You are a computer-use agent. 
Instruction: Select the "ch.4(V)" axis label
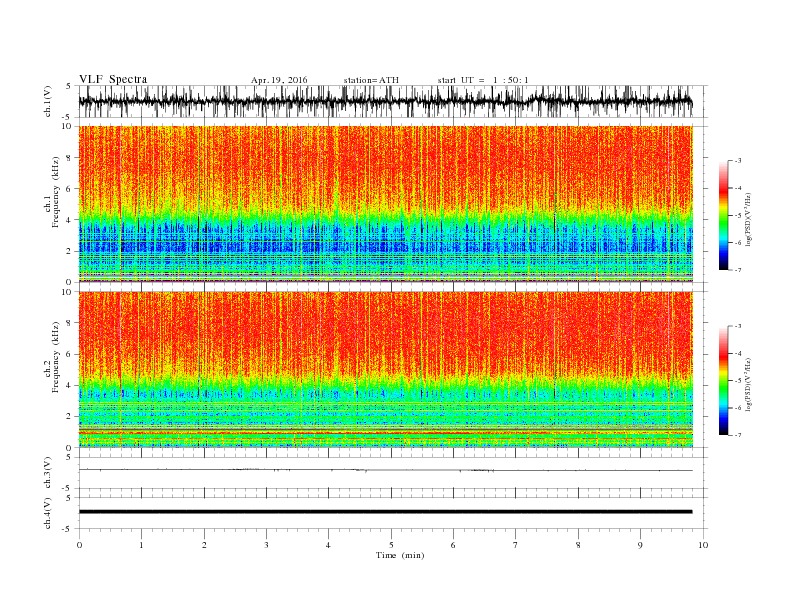tap(48, 513)
